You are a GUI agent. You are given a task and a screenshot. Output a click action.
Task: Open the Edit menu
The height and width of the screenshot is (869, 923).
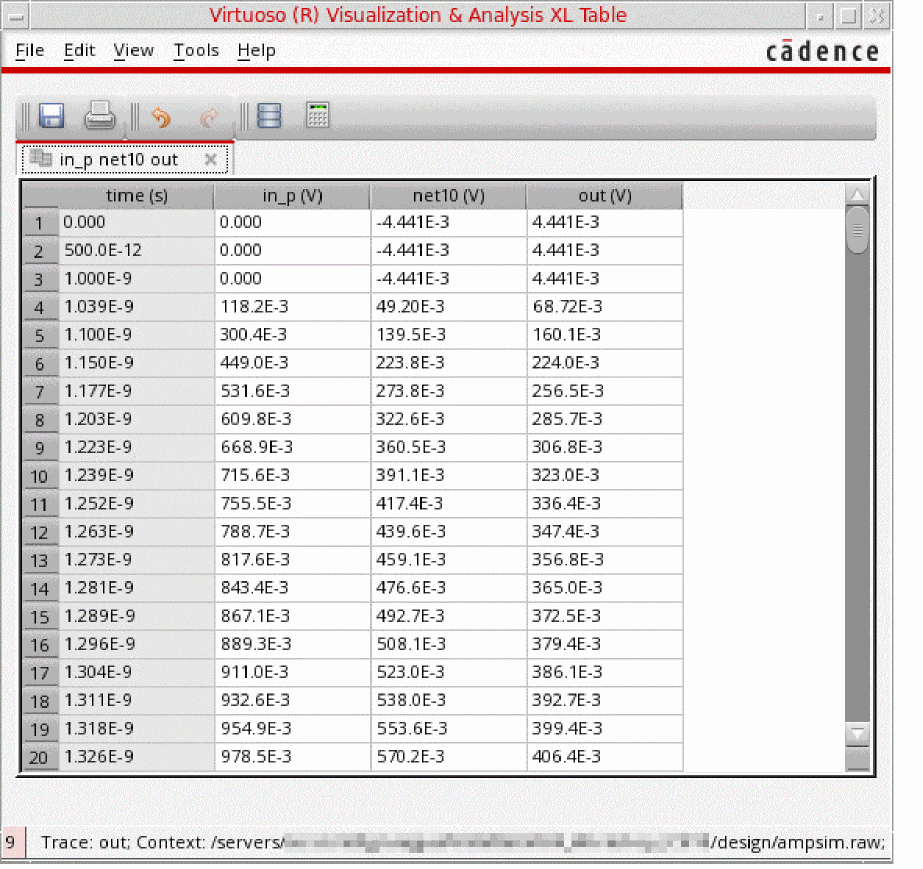(79, 50)
